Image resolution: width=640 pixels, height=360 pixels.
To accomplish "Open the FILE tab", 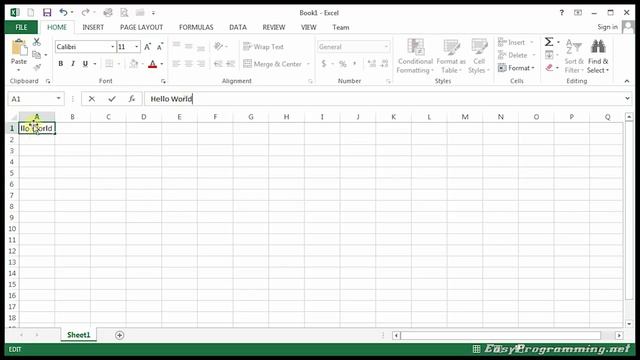I will [x=21, y=27].
